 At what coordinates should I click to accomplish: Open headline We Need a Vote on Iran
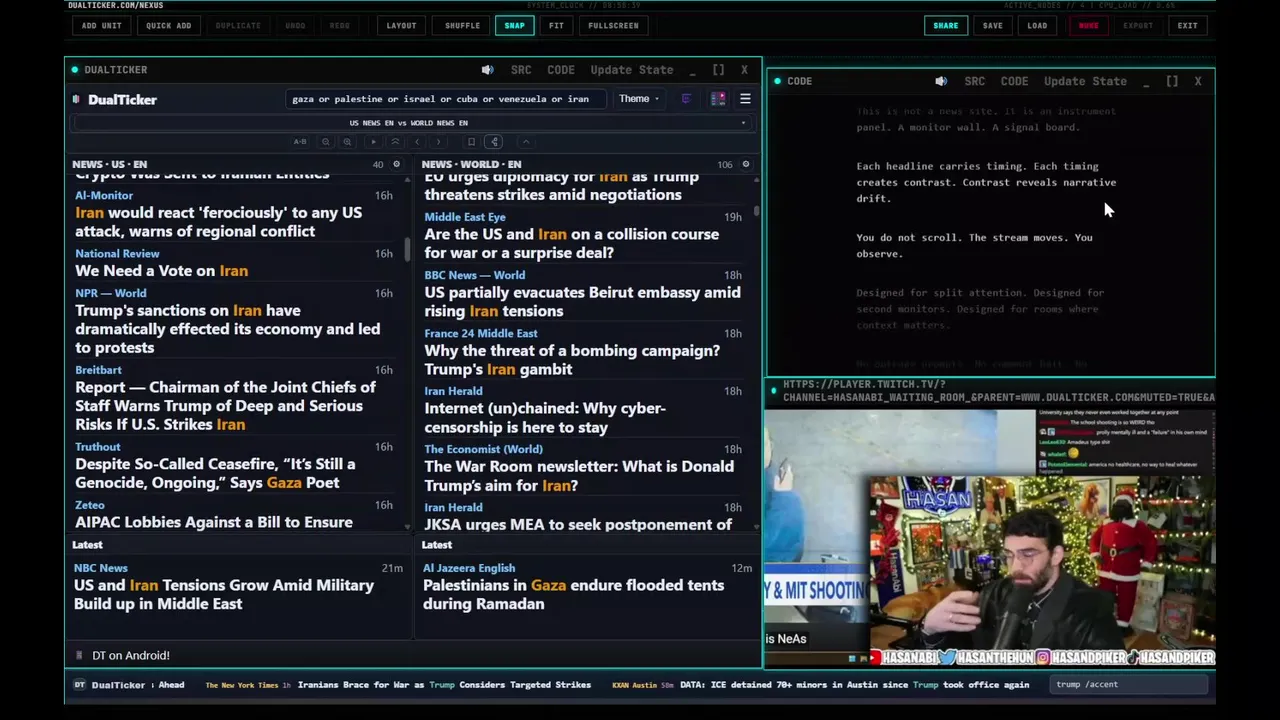tap(162, 271)
